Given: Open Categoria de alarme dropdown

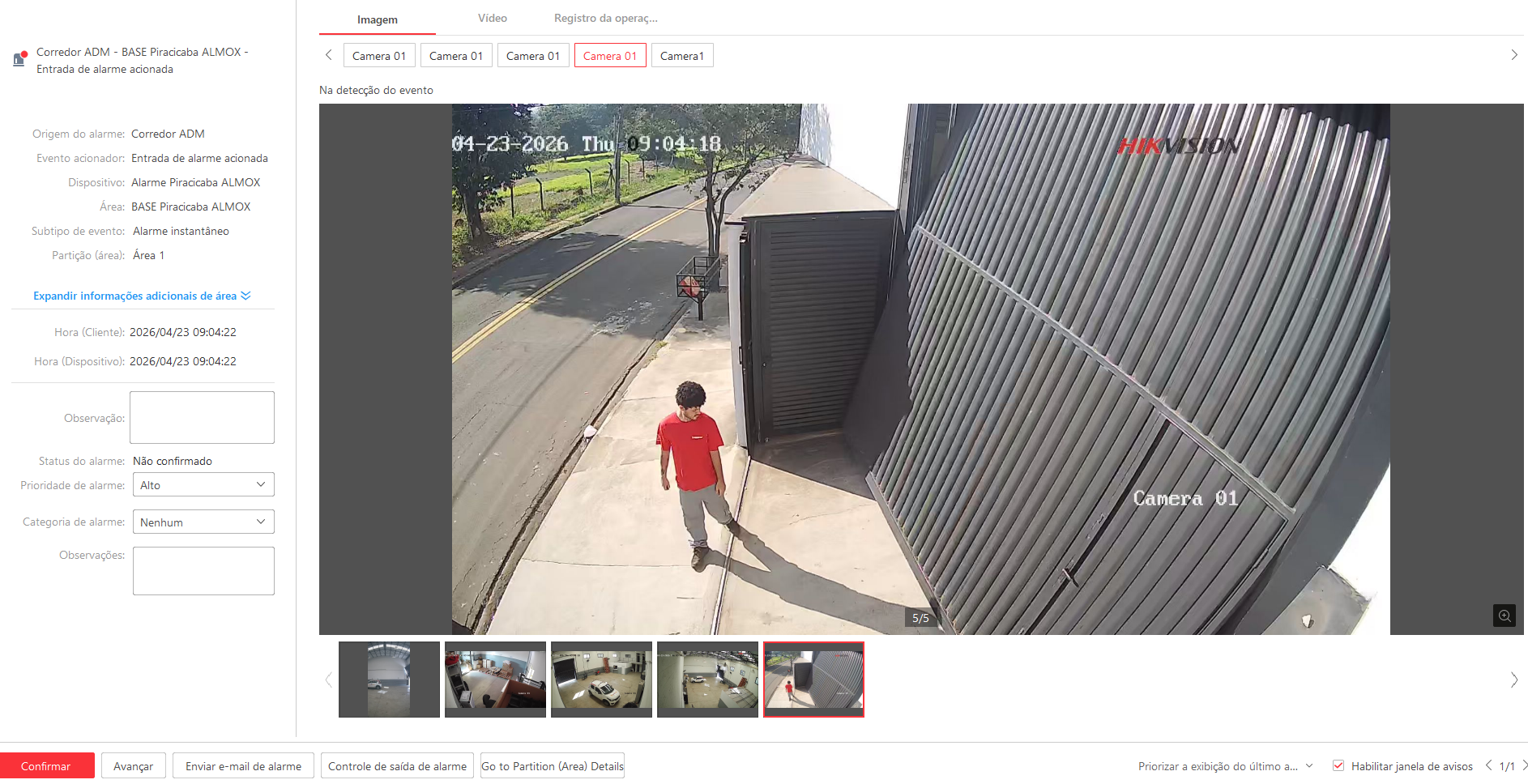Looking at the screenshot, I should coord(202,522).
